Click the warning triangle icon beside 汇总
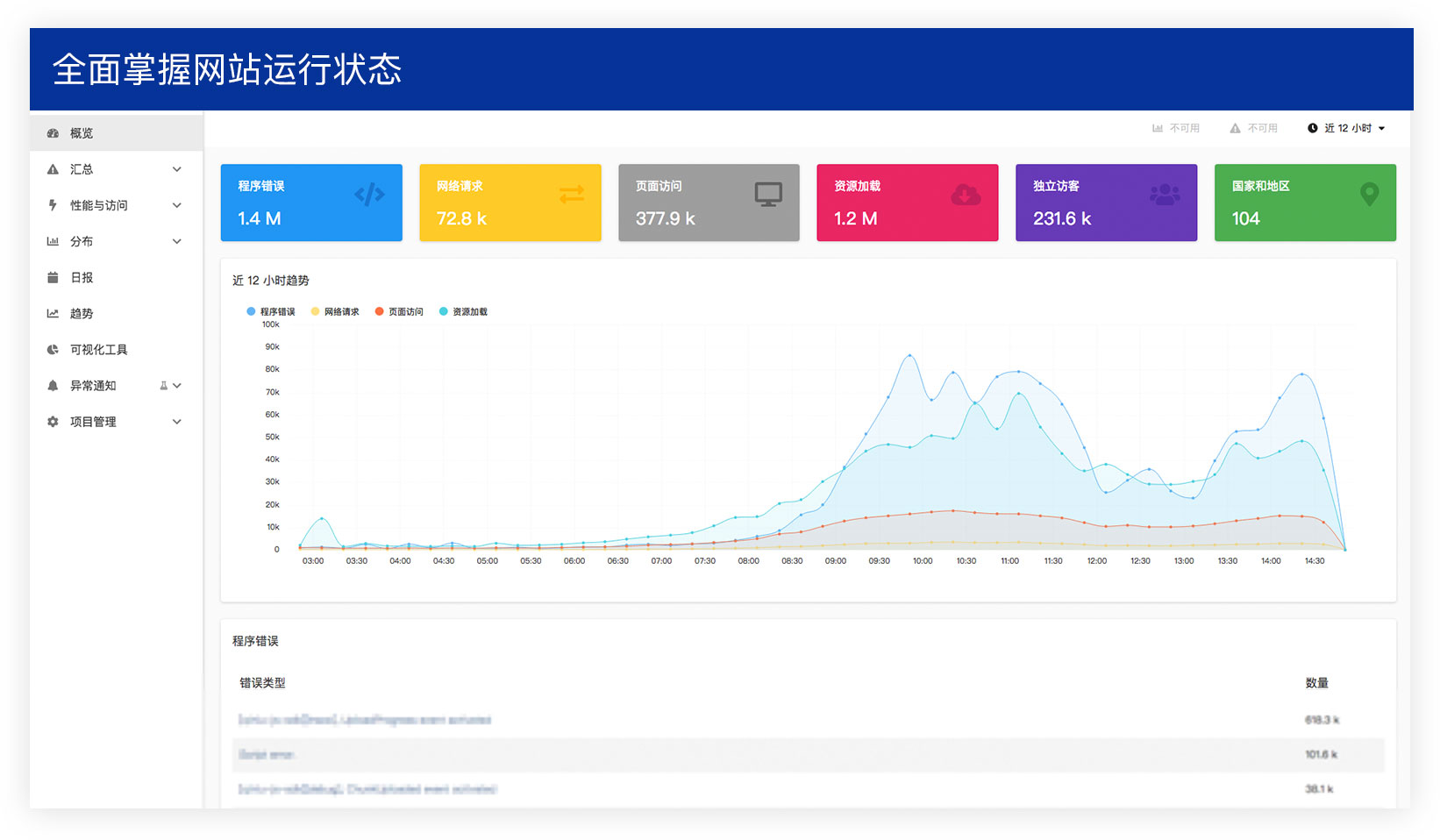Screen dimensions: 1440x840 (53, 169)
